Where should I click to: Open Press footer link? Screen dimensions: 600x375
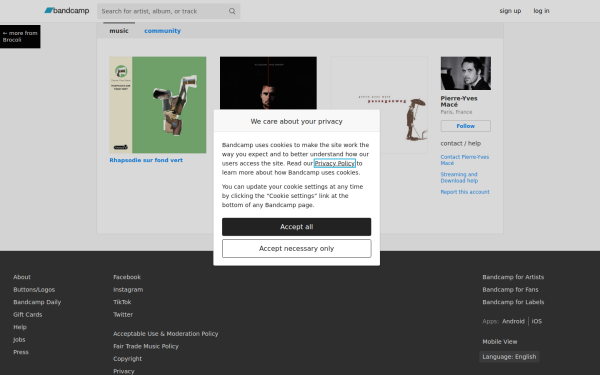point(21,352)
